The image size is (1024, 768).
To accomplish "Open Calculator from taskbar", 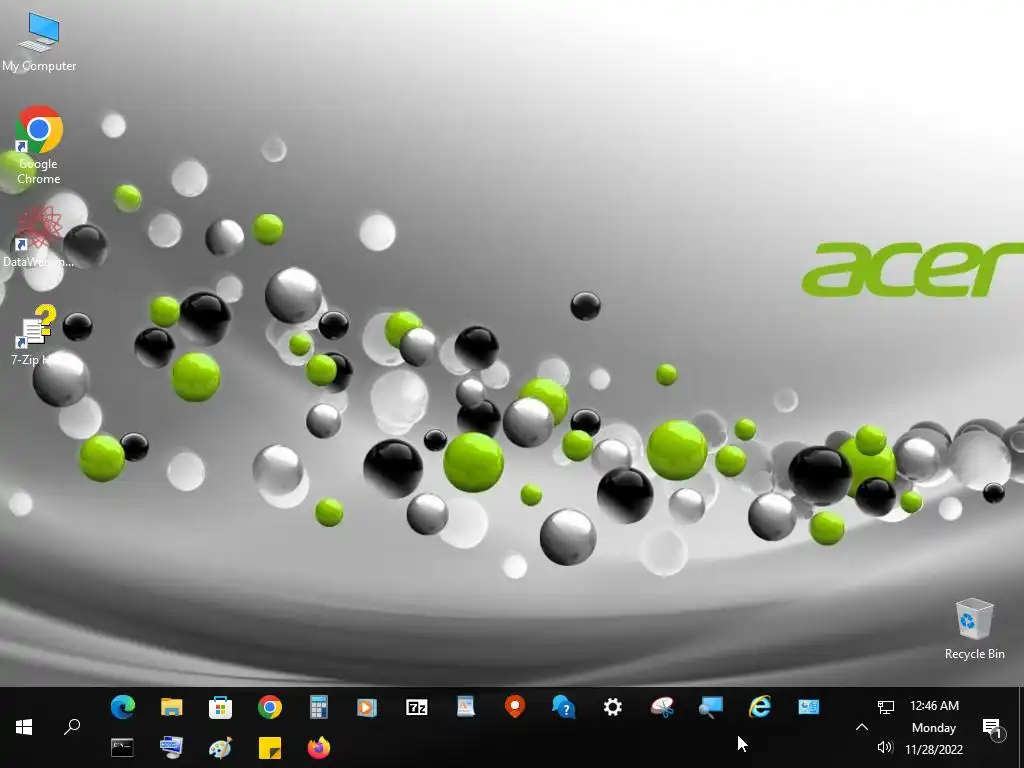I will (319, 707).
